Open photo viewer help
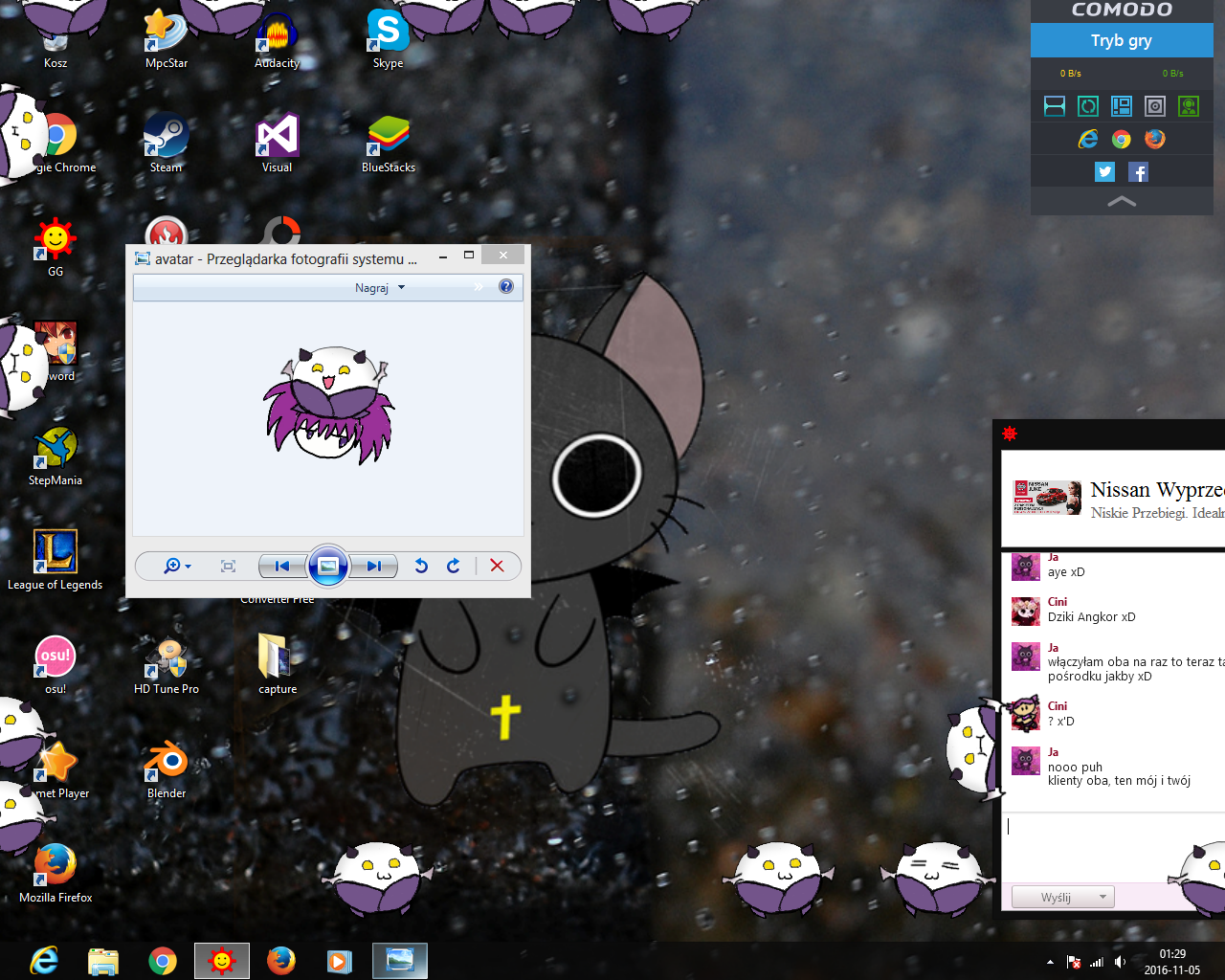The height and width of the screenshot is (980, 1225). point(506,286)
